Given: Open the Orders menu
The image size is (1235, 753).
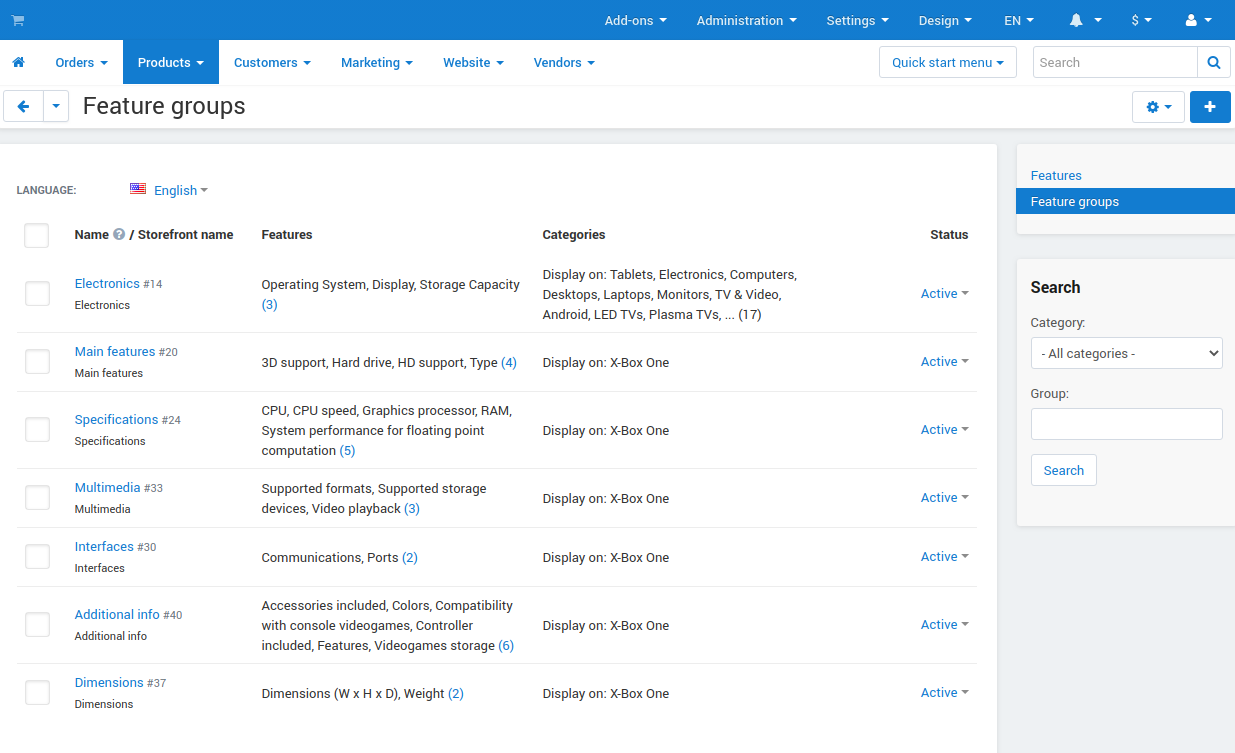Looking at the screenshot, I should [x=81, y=62].
